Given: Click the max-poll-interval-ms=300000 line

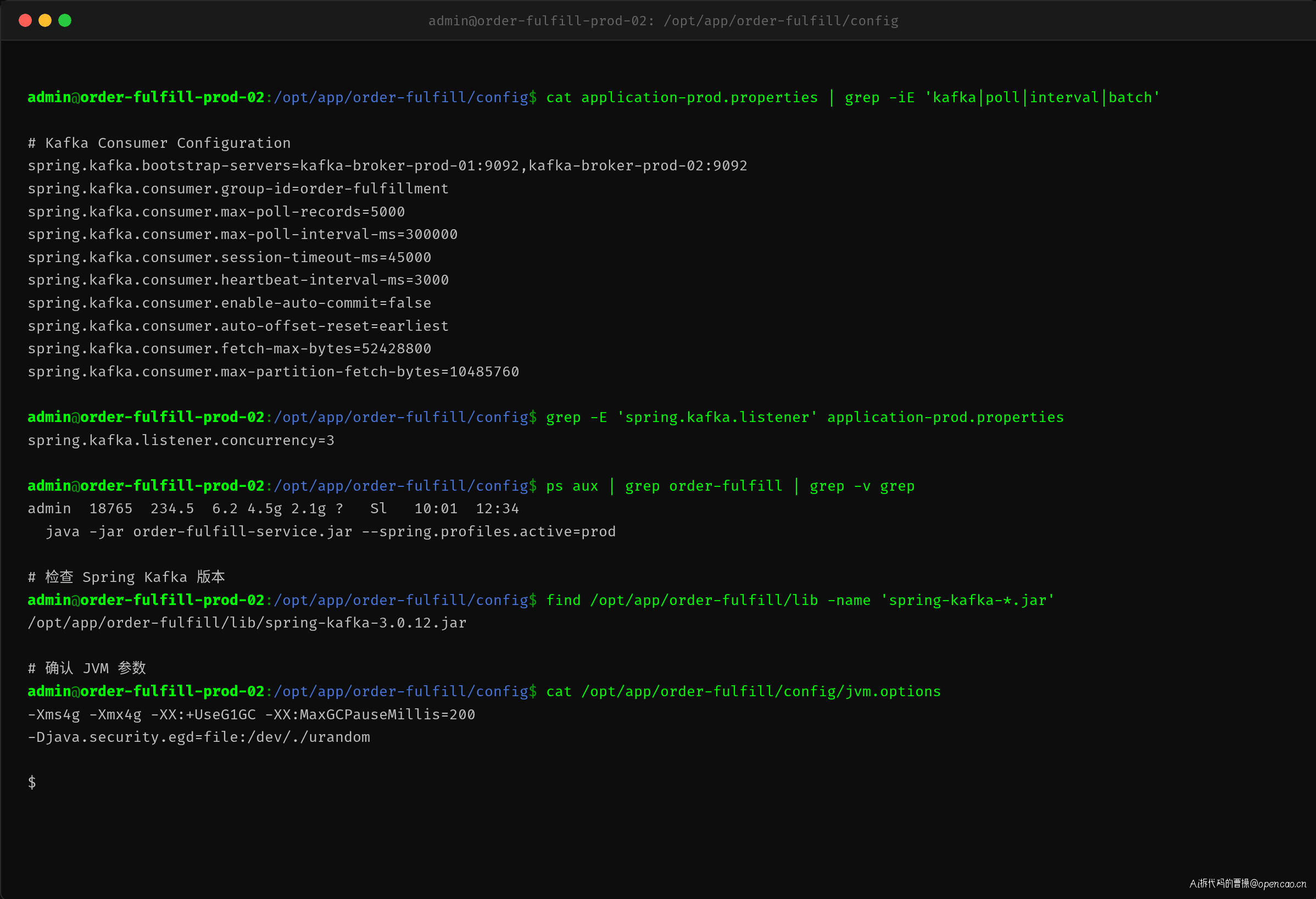Looking at the screenshot, I should click(x=242, y=235).
